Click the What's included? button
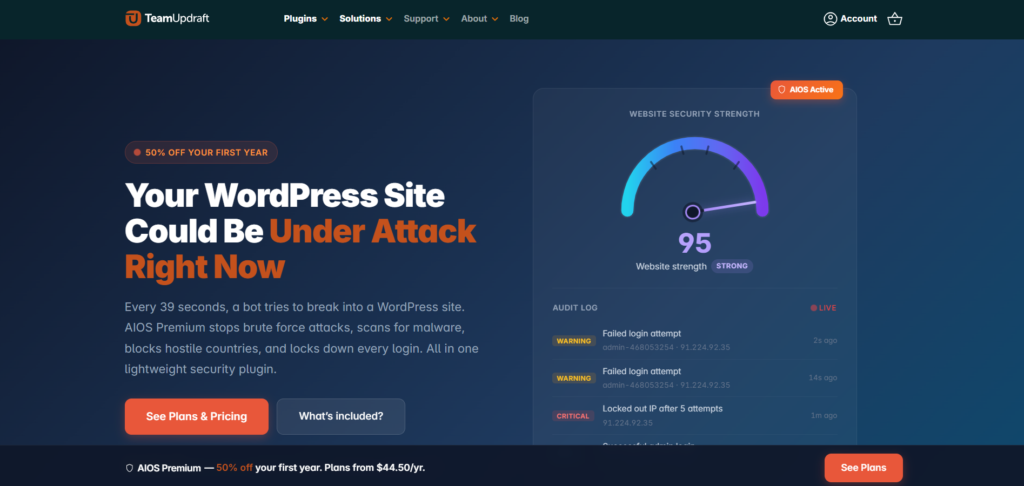This screenshot has height=486, width=1024. (x=341, y=416)
